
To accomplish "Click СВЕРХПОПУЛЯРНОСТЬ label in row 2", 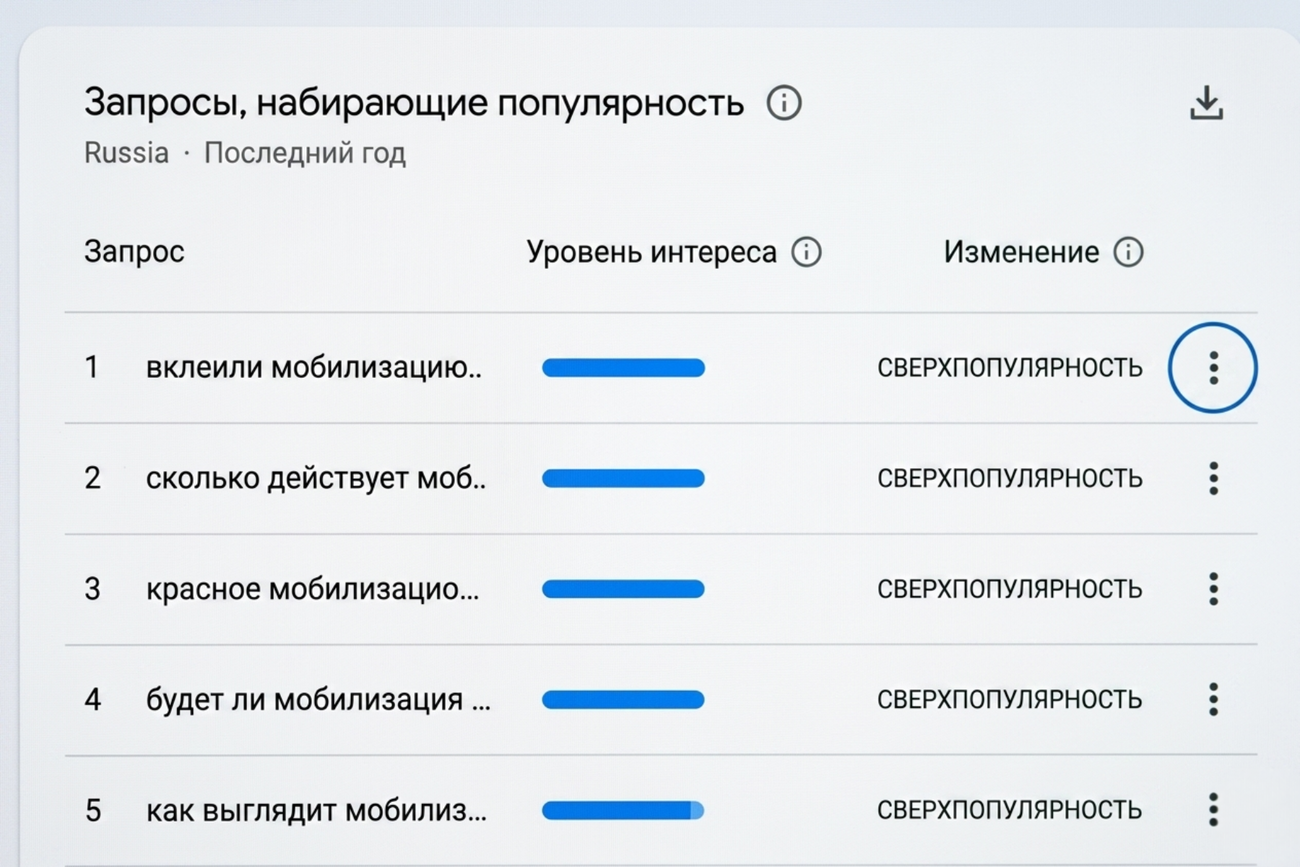I will point(1010,478).
